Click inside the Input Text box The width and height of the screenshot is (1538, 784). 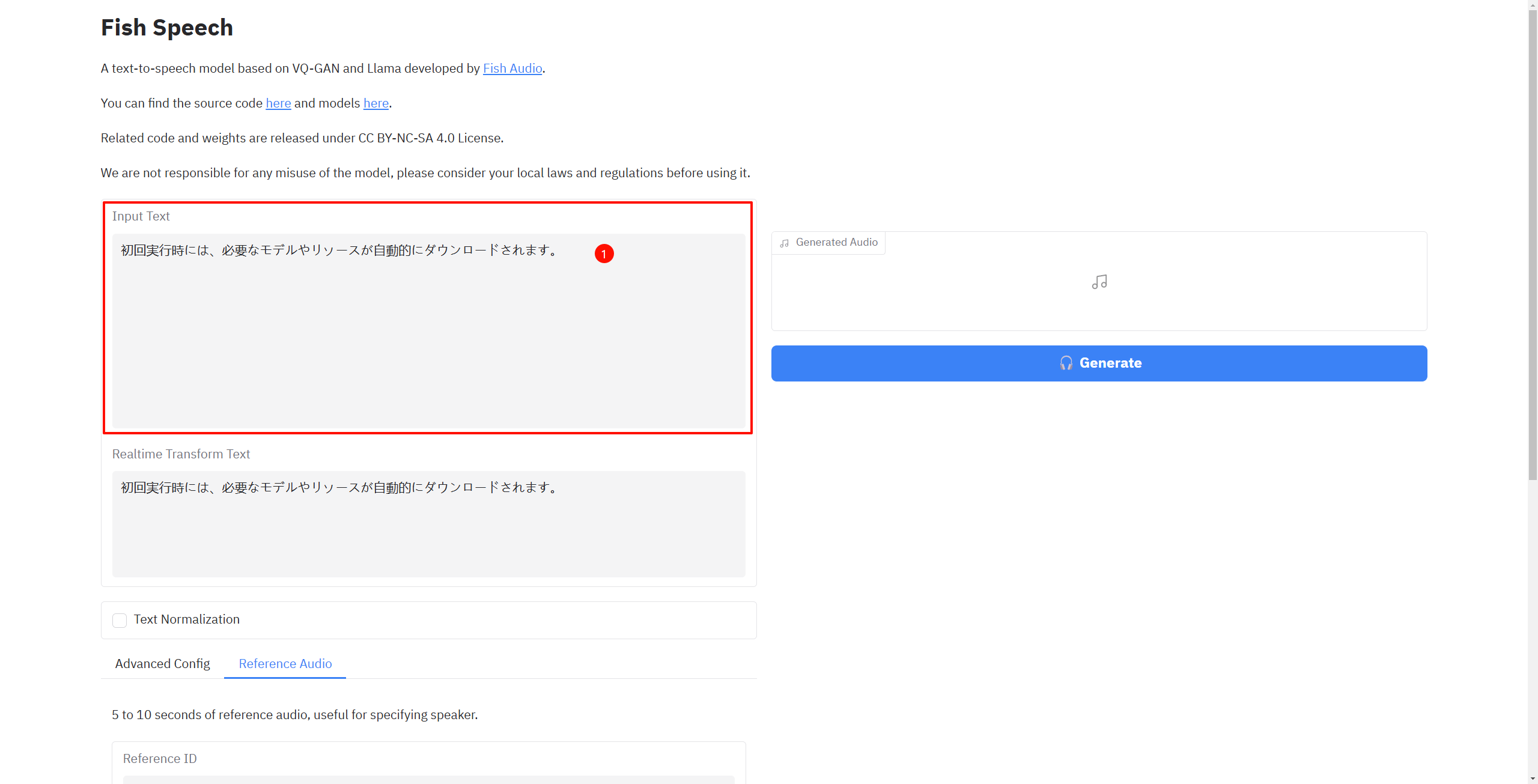click(428, 336)
